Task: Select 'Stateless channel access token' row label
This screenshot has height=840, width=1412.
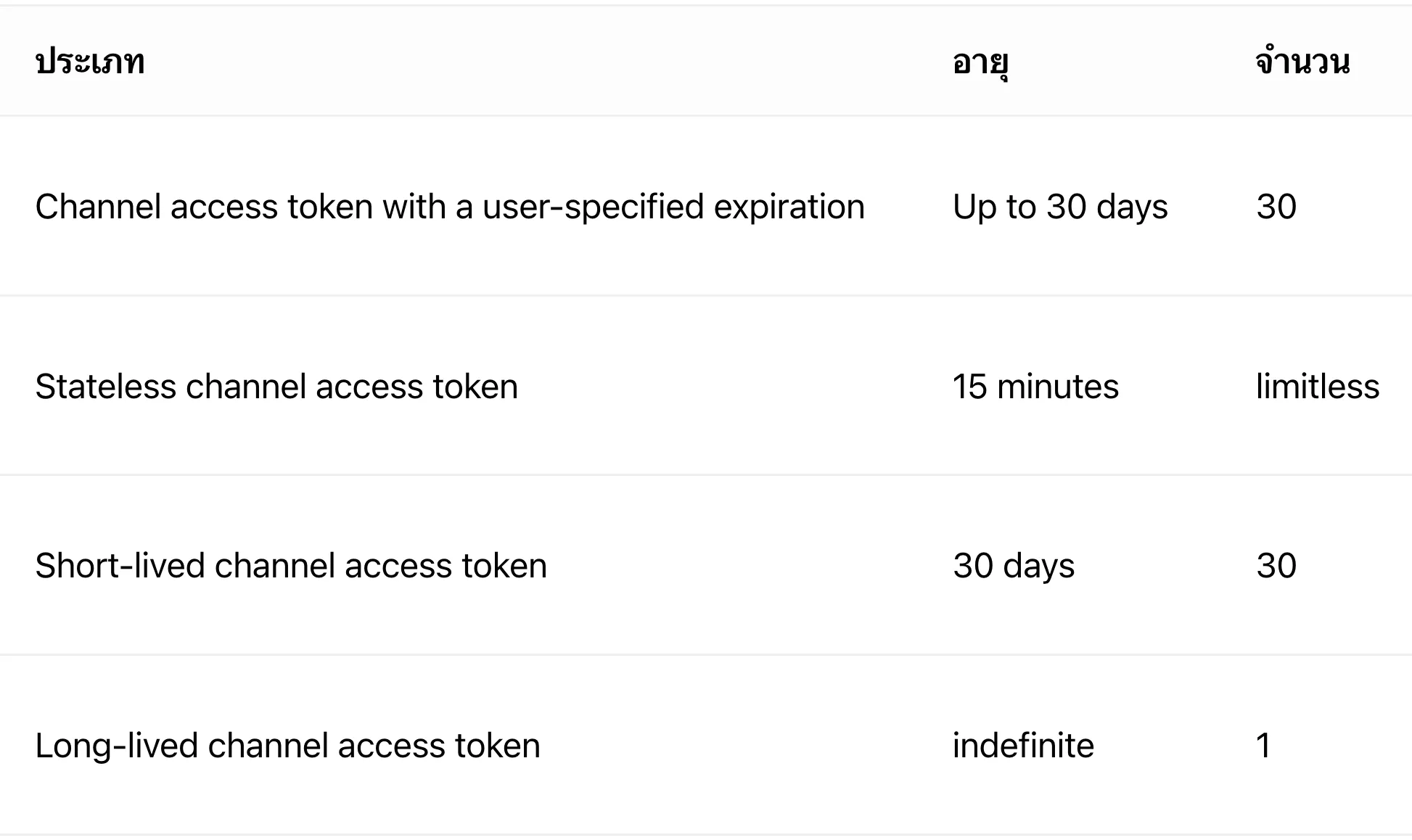Action: coord(276,387)
